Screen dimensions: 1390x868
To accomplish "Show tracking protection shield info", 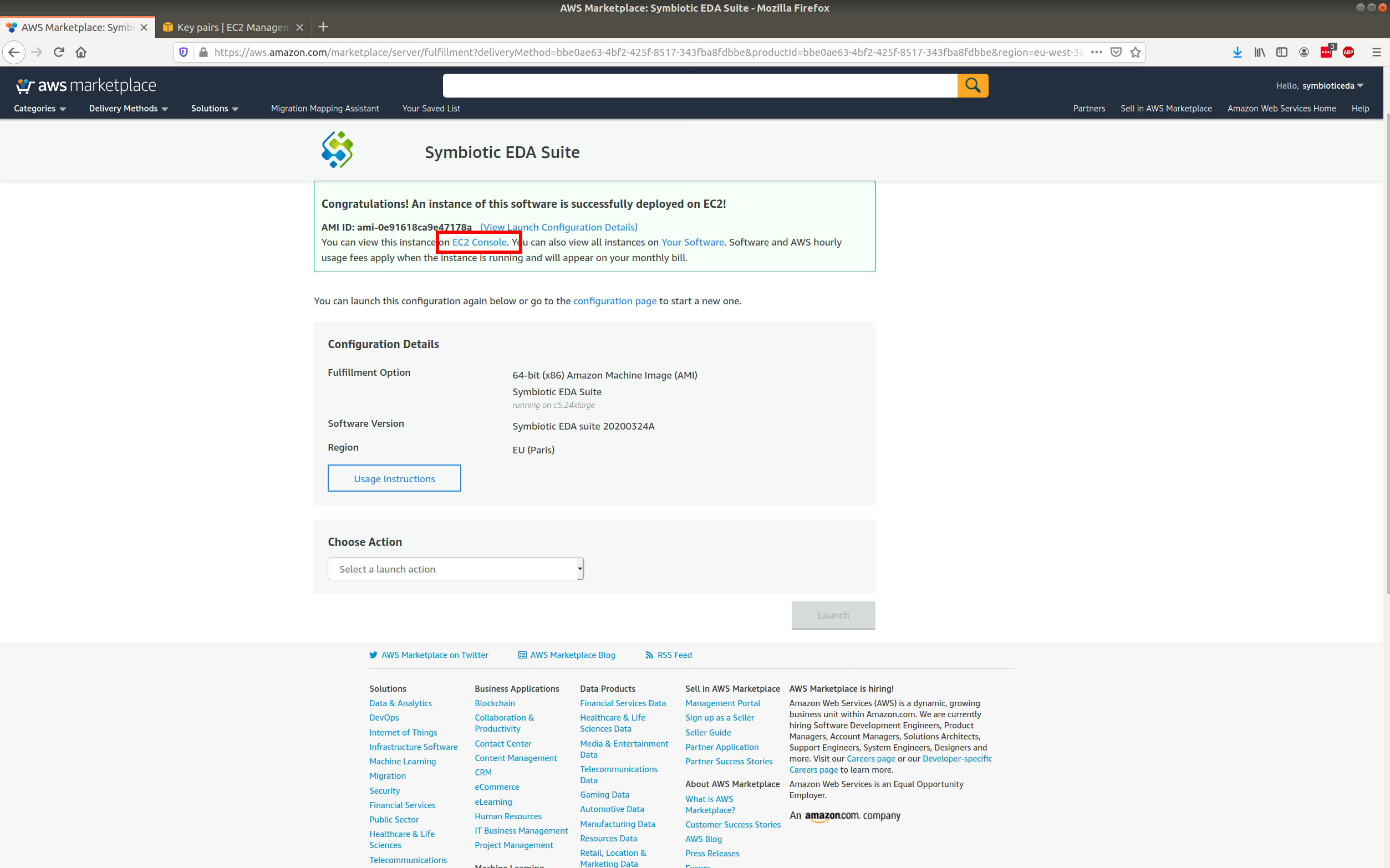I will [x=184, y=52].
